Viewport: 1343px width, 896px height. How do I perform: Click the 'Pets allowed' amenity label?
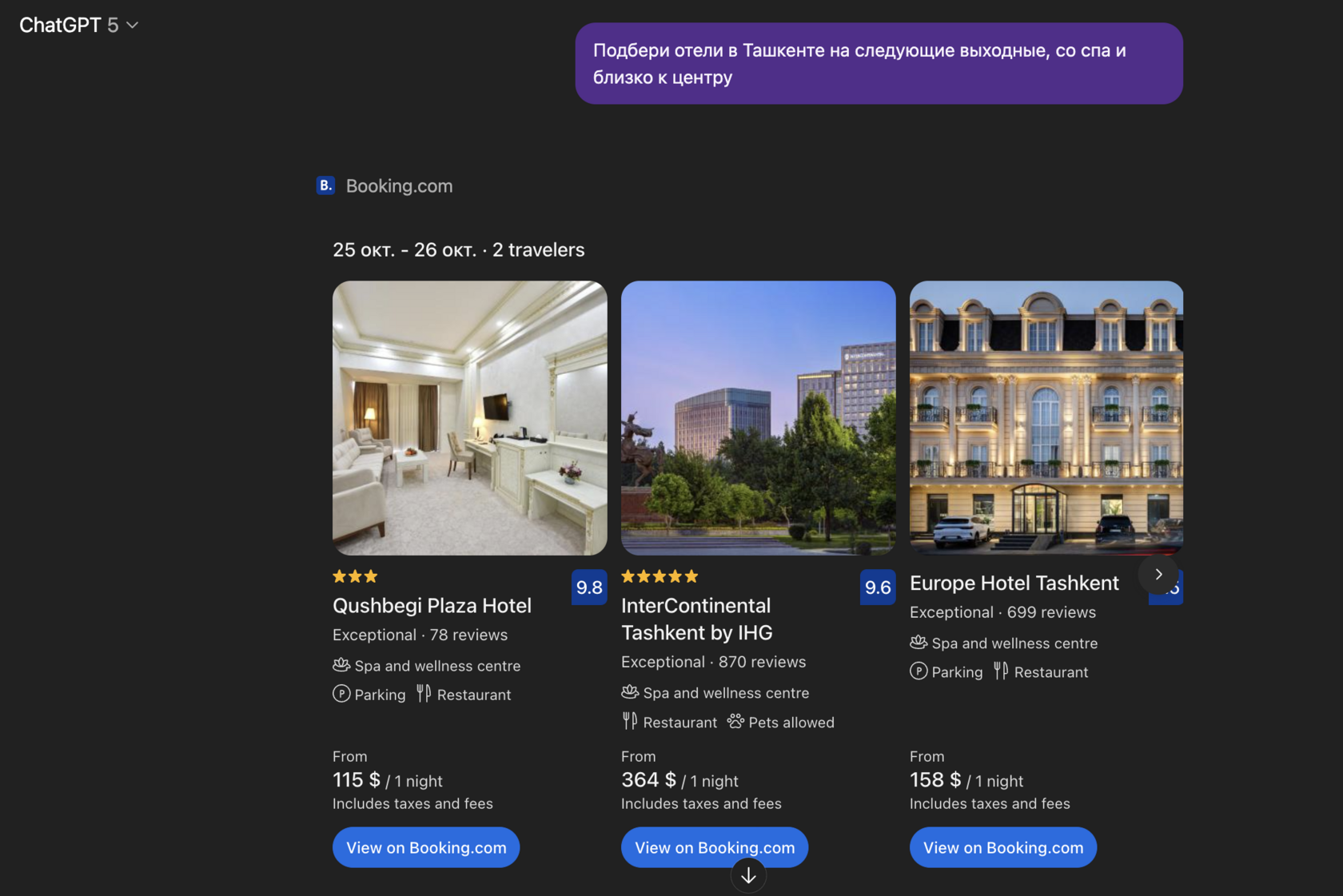791,723
